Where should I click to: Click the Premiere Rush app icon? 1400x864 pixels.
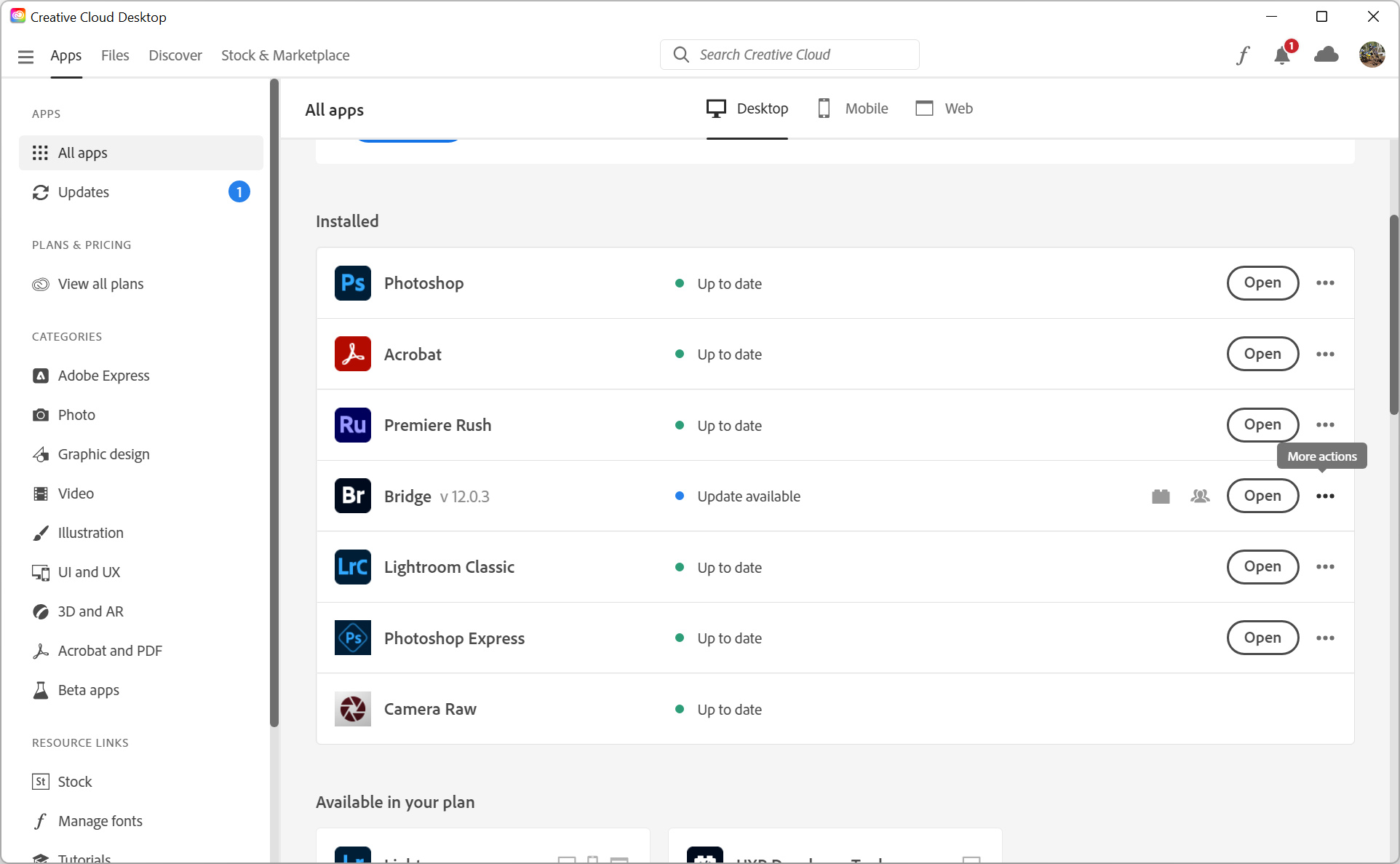(x=352, y=424)
